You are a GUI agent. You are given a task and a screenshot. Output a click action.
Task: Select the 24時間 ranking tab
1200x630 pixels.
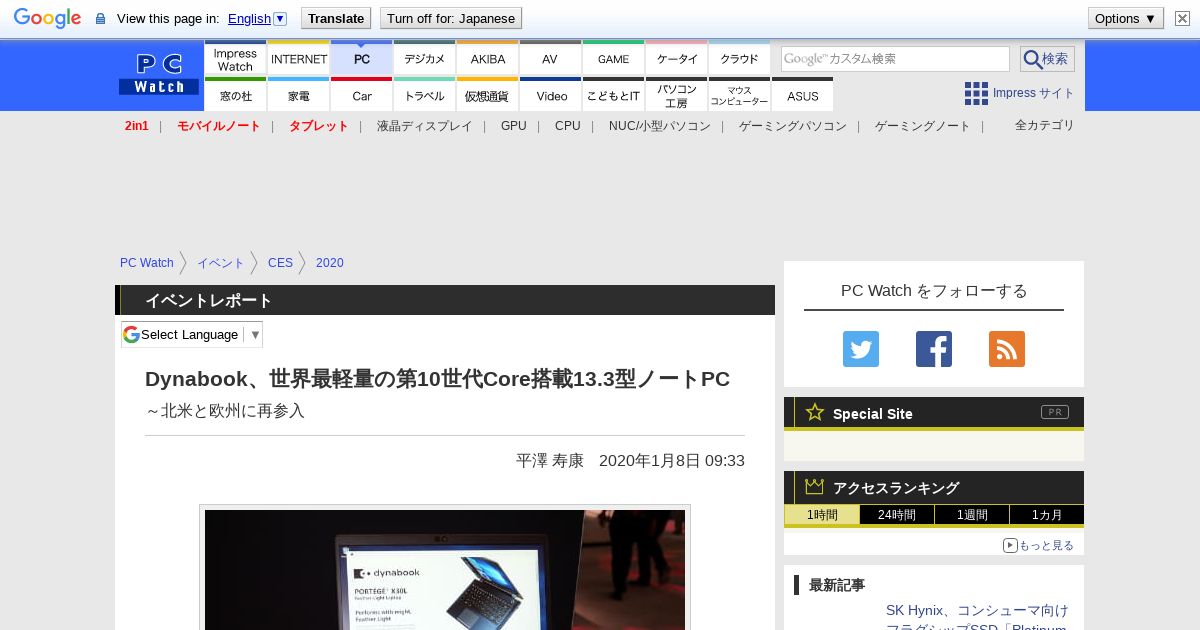pos(897,515)
